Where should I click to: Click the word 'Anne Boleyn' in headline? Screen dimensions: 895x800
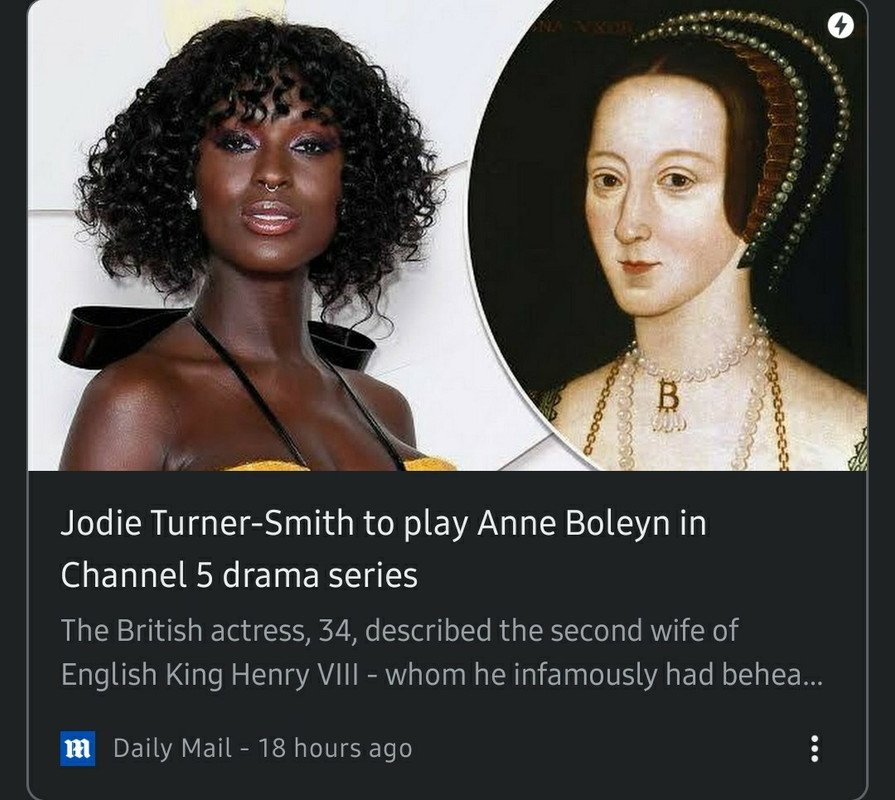pyautogui.click(x=574, y=522)
